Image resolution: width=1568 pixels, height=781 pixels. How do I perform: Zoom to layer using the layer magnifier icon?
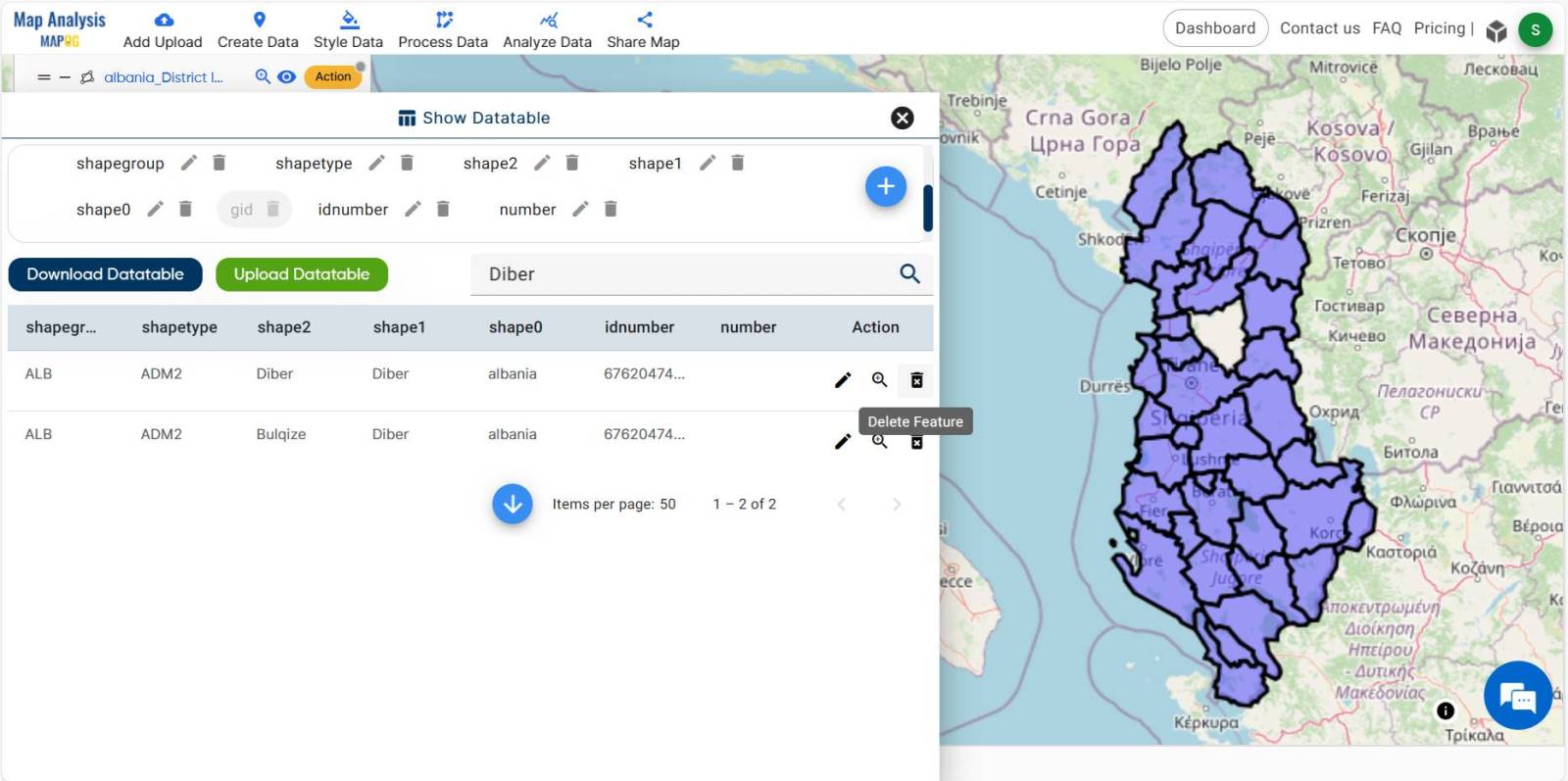tap(262, 76)
